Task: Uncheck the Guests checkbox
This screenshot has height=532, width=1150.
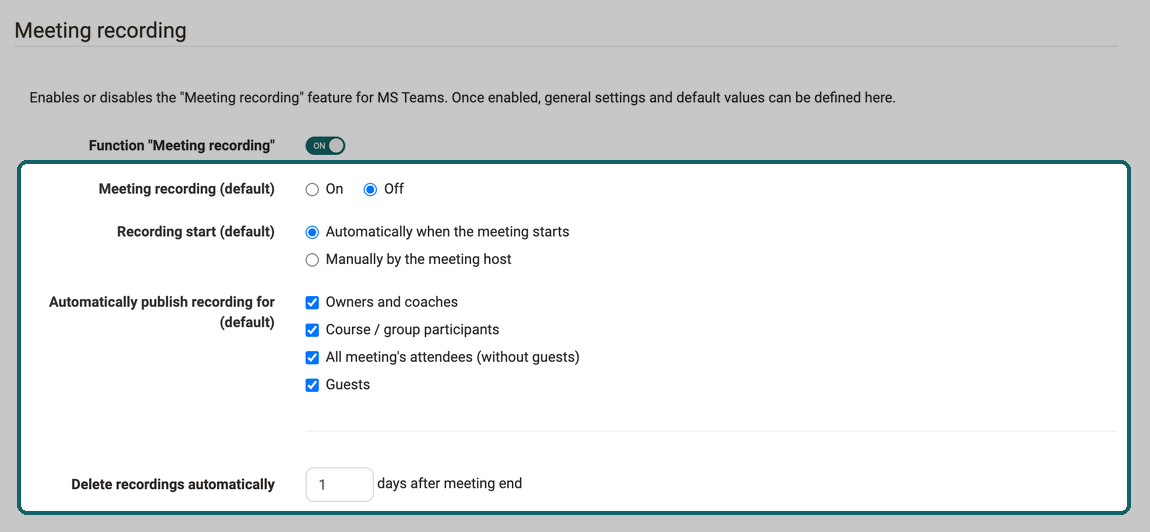Action: click(312, 385)
